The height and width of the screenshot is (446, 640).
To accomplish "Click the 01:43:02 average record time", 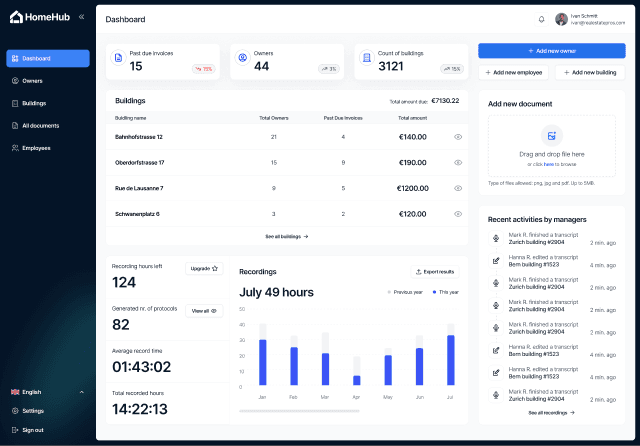I will point(142,367).
